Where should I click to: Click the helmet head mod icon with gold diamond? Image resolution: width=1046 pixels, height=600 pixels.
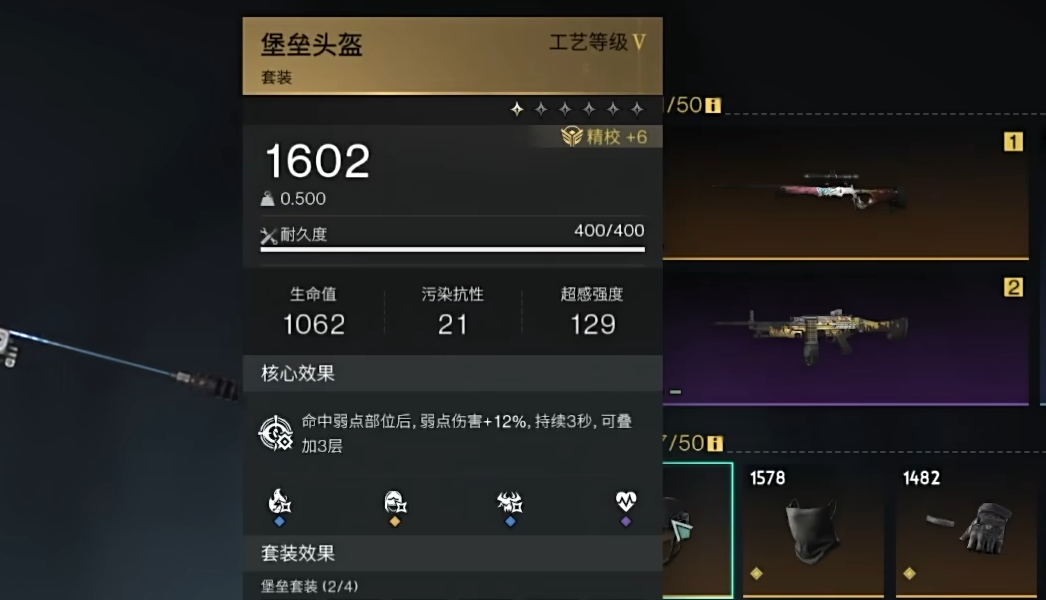click(395, 501)
